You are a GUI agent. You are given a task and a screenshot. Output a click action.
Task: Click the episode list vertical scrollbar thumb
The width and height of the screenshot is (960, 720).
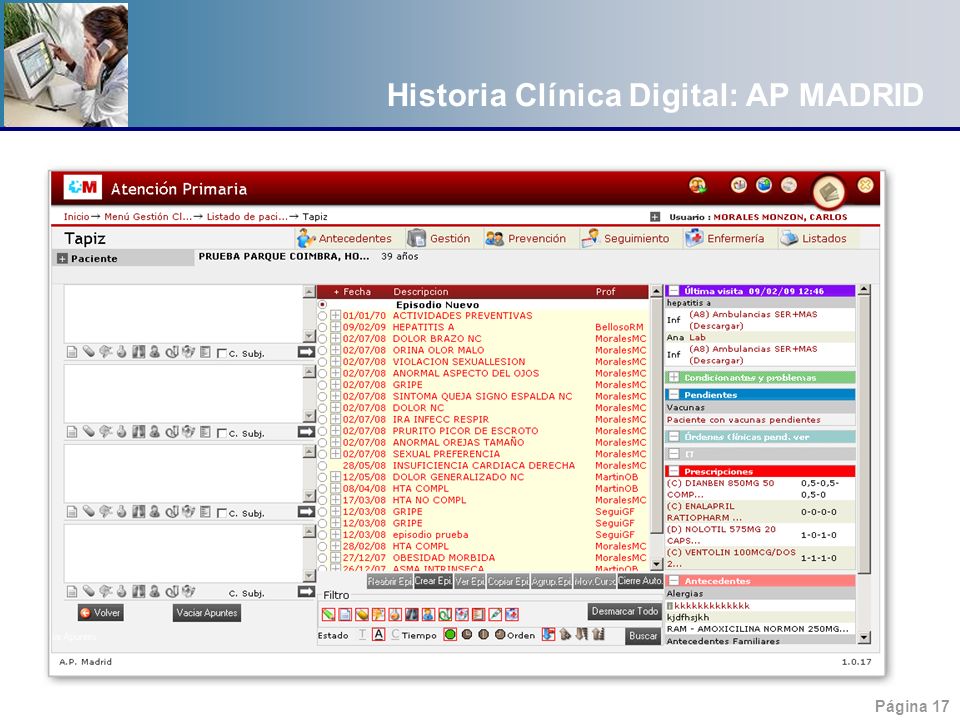[x=656, y=416]
